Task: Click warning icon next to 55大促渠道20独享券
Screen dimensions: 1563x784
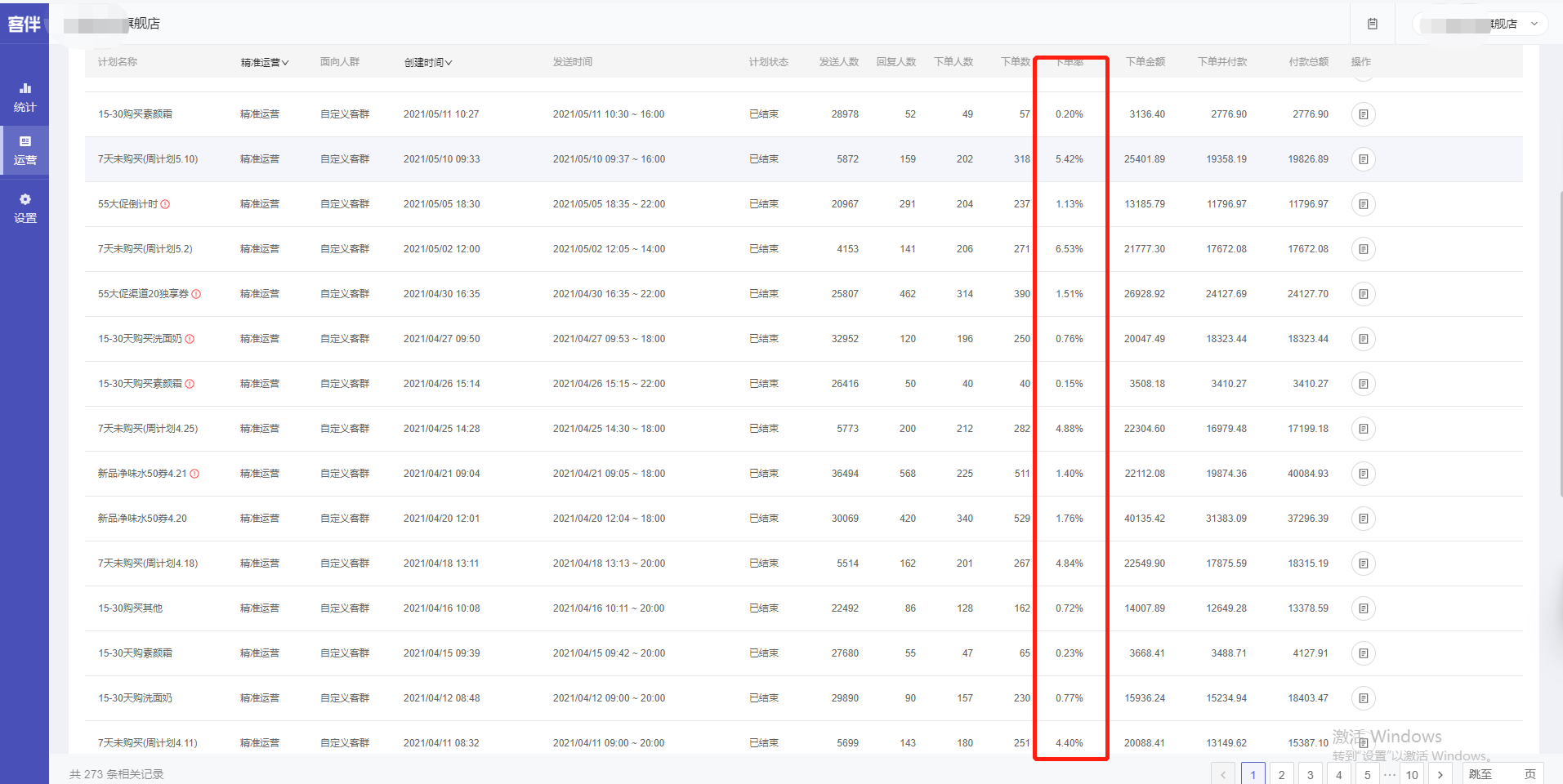Action: pos(196,294)
